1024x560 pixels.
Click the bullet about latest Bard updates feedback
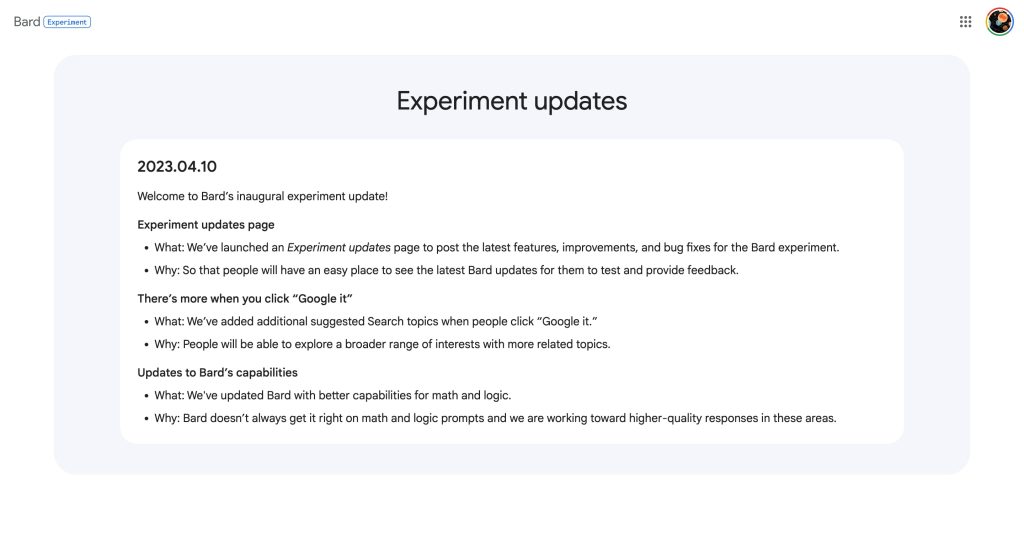point(446,270)
